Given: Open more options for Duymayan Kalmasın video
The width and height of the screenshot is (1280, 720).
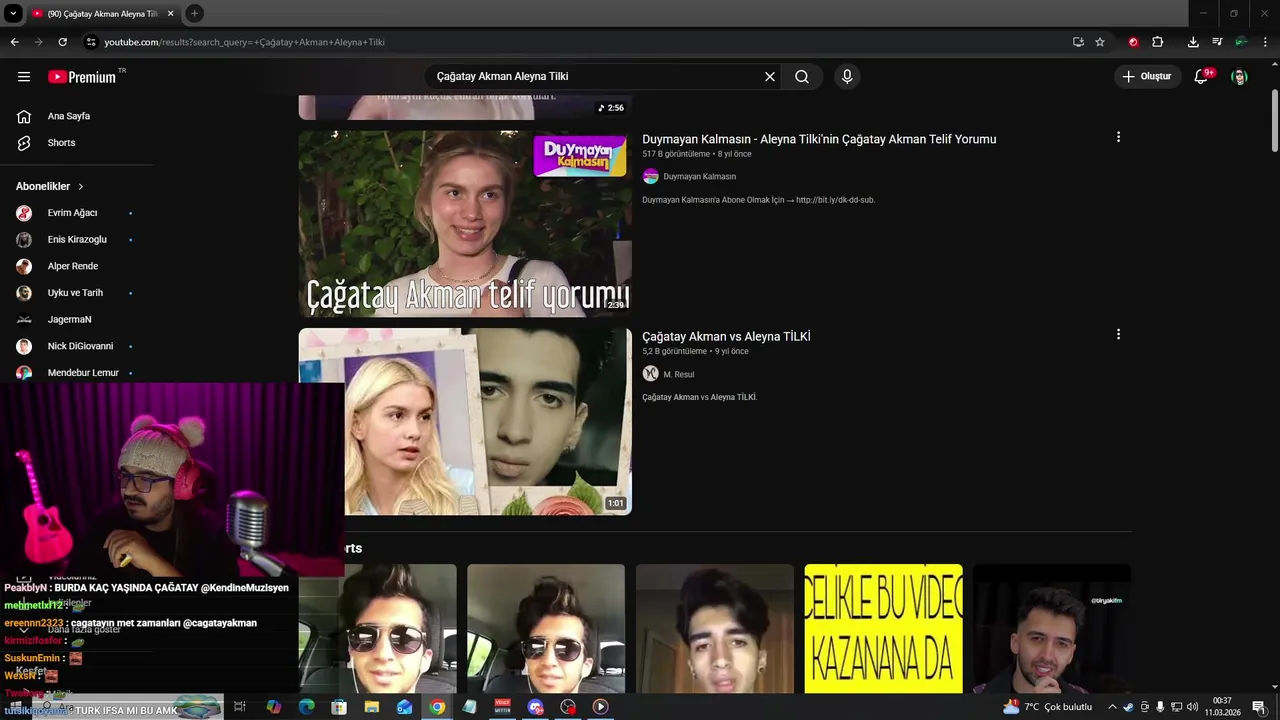Looking at the screenshot, I should 1118,137.
